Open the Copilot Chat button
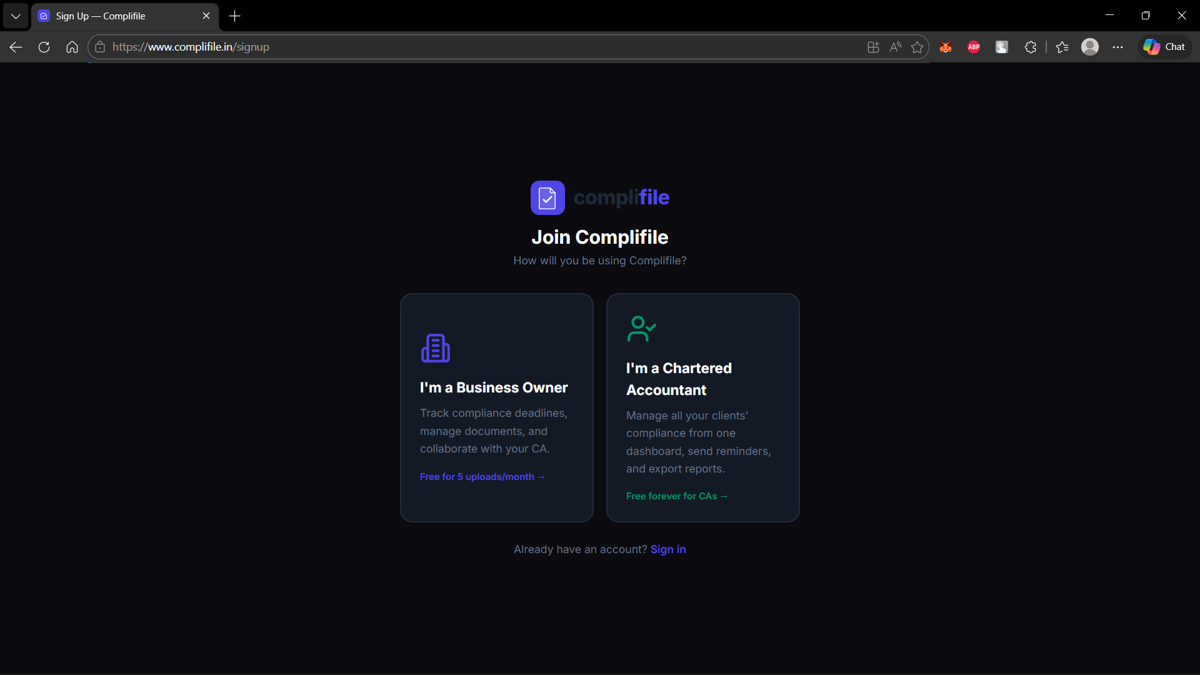 (1165, 47)
